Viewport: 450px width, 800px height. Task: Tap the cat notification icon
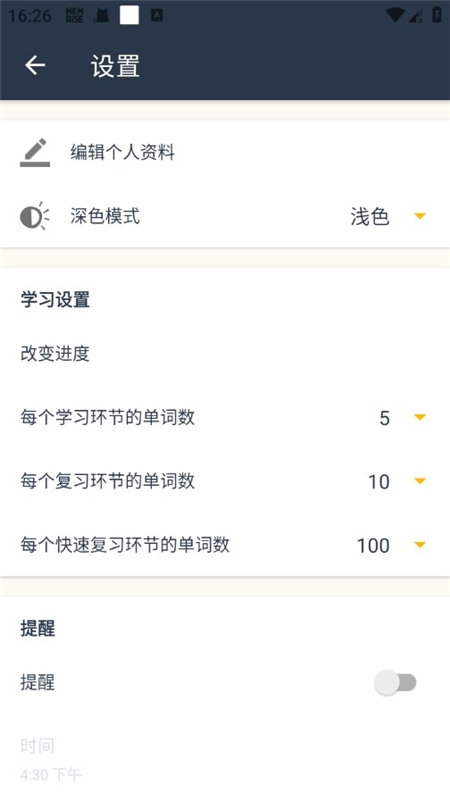coord(102,16)
